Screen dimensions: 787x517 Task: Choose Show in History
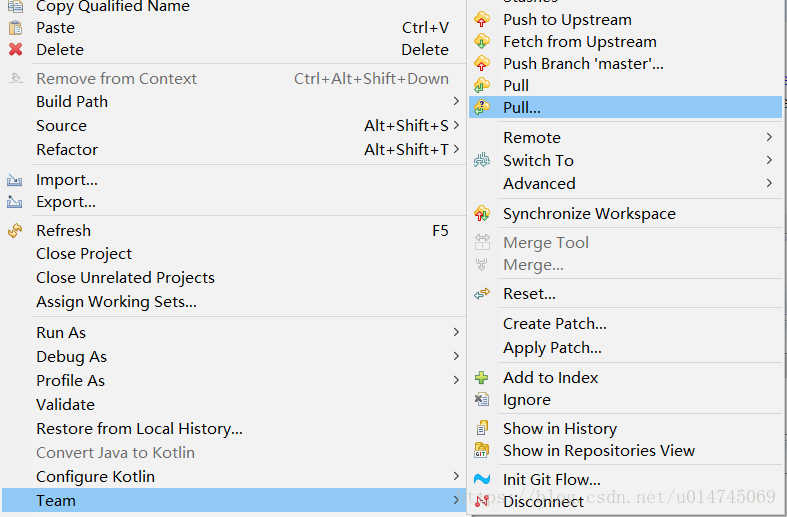[x=625, y=428]
